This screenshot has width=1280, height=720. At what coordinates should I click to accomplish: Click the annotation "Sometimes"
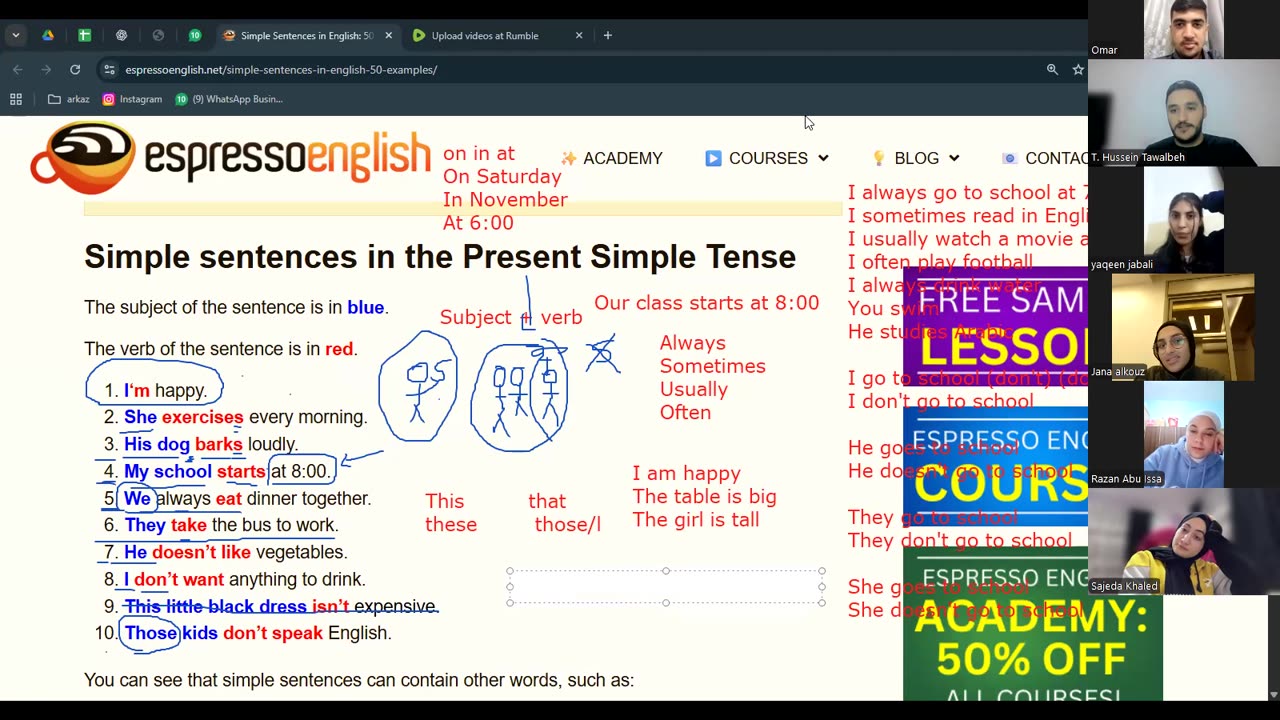pos(712,366)
